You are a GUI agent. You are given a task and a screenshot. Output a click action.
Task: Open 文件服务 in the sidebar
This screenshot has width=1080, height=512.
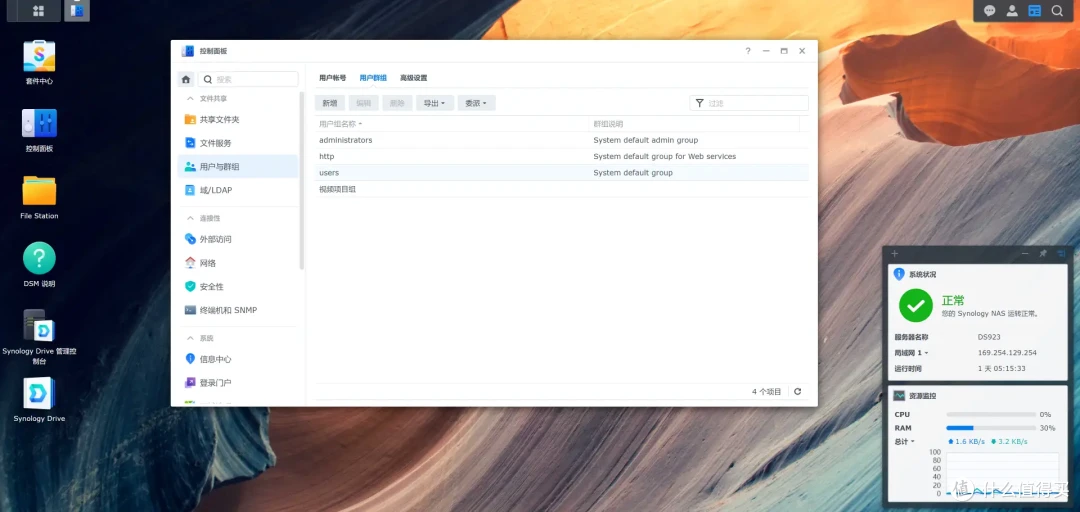pos(238,143)
